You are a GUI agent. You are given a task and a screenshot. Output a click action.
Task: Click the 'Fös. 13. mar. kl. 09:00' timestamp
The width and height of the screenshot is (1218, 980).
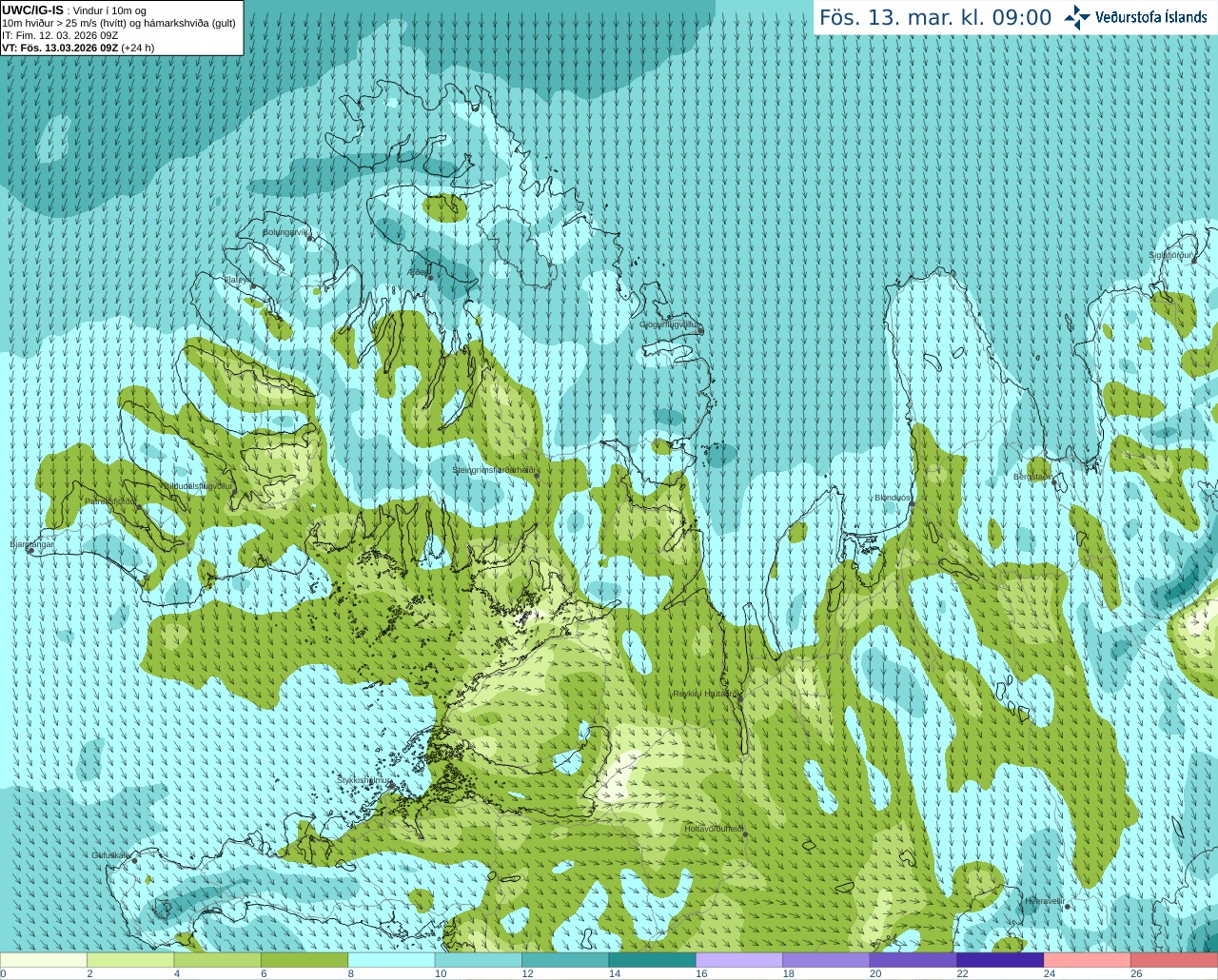tap(935, 17)
